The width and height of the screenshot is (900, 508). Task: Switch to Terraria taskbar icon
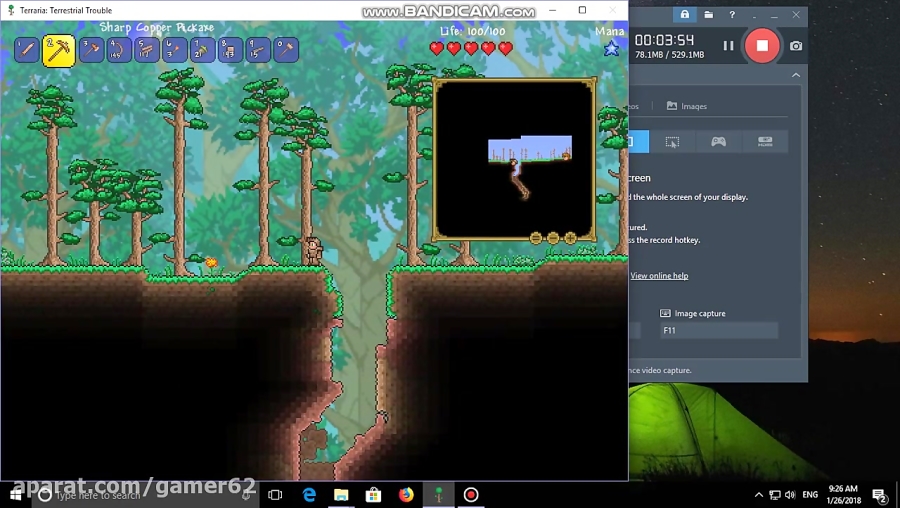pyautogui.click(x=439, y=495)
